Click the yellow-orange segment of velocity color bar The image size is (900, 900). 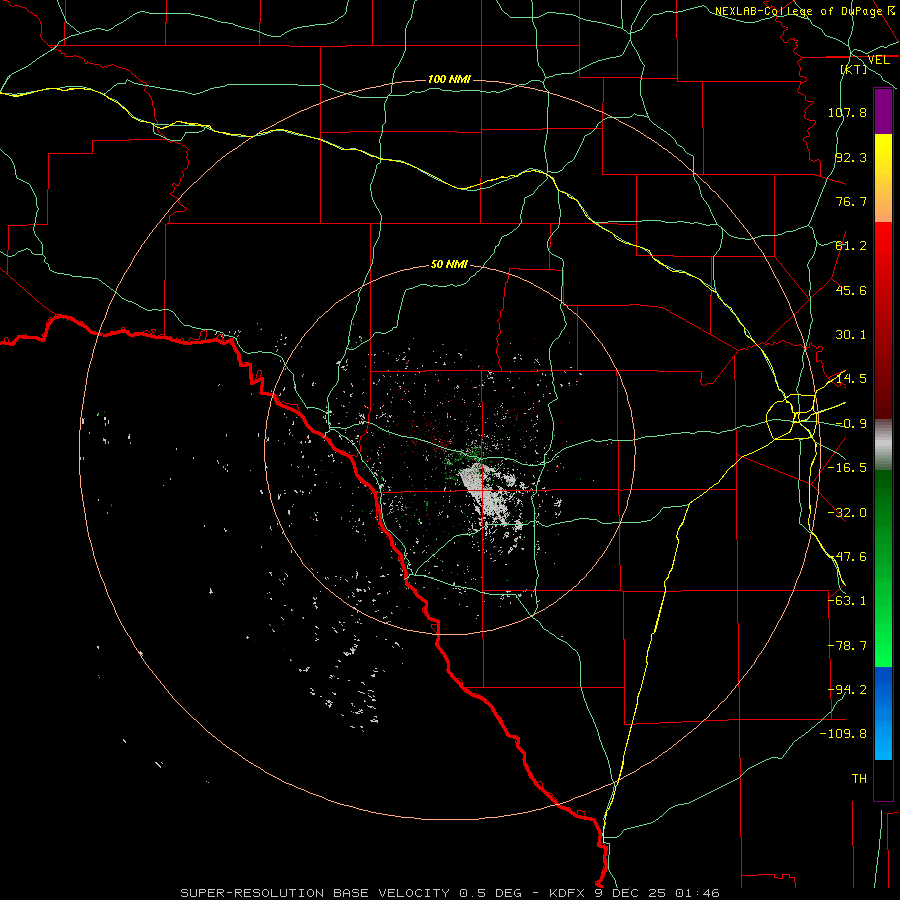(x=883, y=178)
